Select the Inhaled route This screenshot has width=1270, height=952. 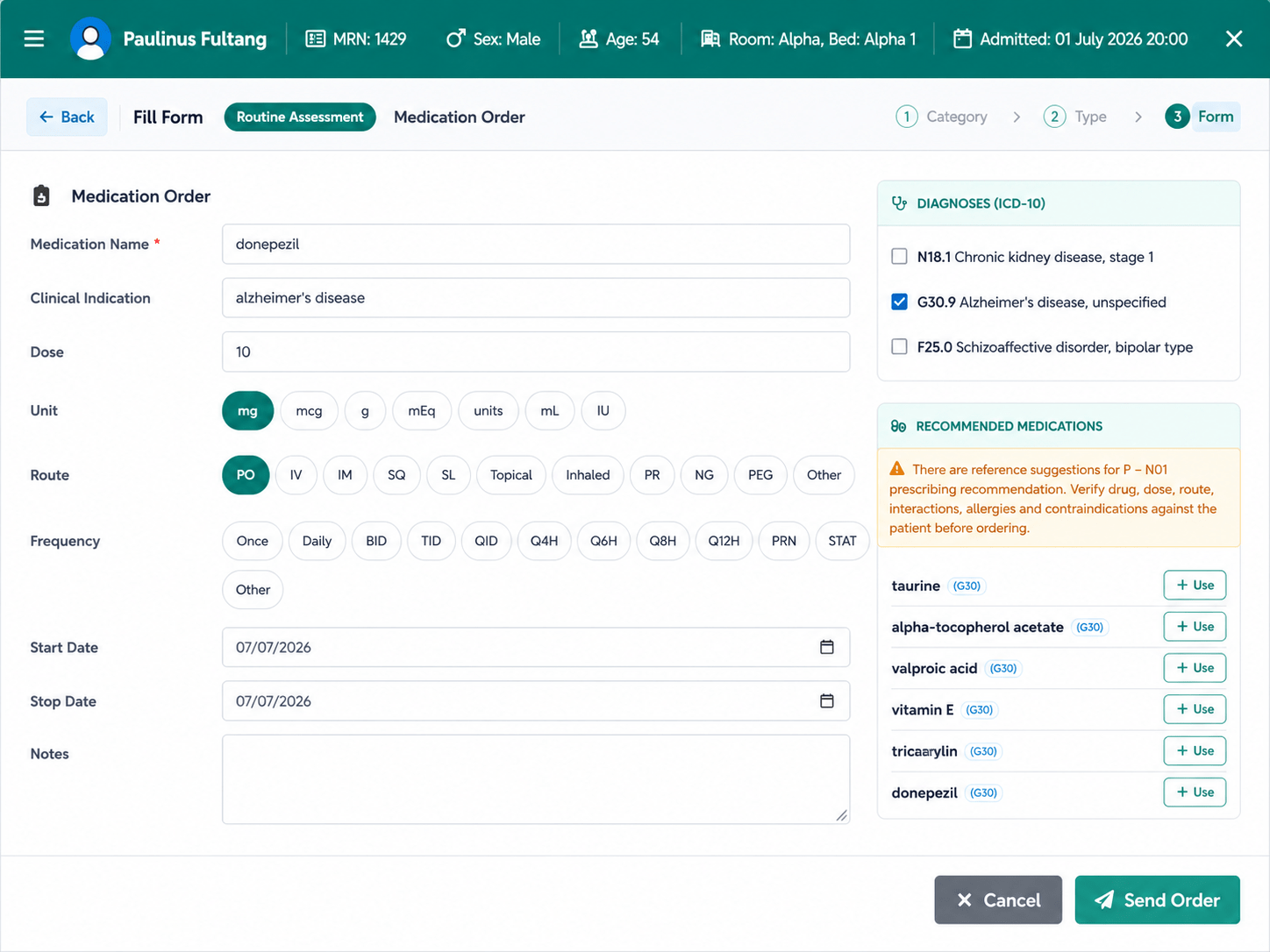(x=588, y=475)
